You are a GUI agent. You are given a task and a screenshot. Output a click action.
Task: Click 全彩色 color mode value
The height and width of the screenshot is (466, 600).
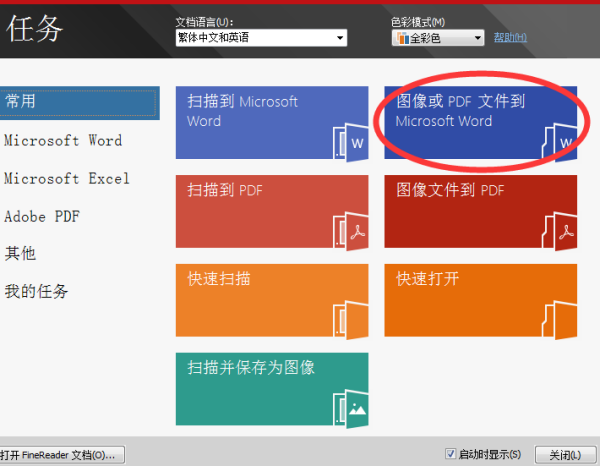coord(425,38)
